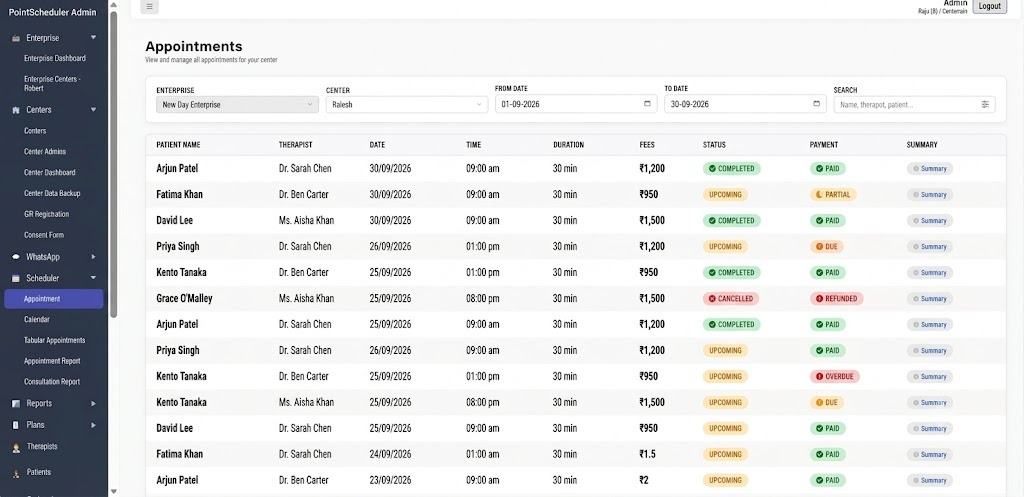Open Center Dashboard menu item

tap(50, 172)
